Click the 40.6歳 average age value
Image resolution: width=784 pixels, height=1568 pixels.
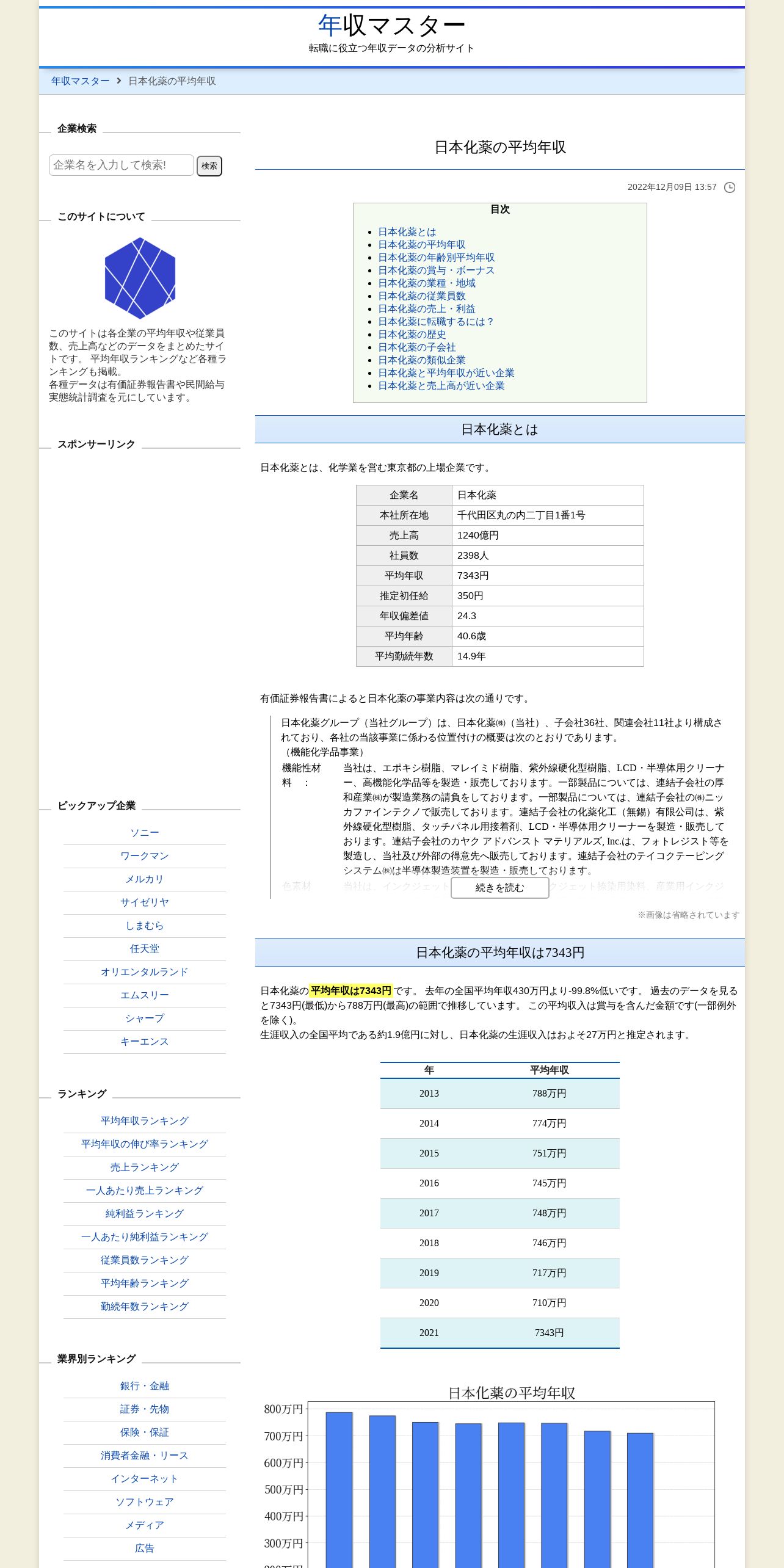point(471,636)
